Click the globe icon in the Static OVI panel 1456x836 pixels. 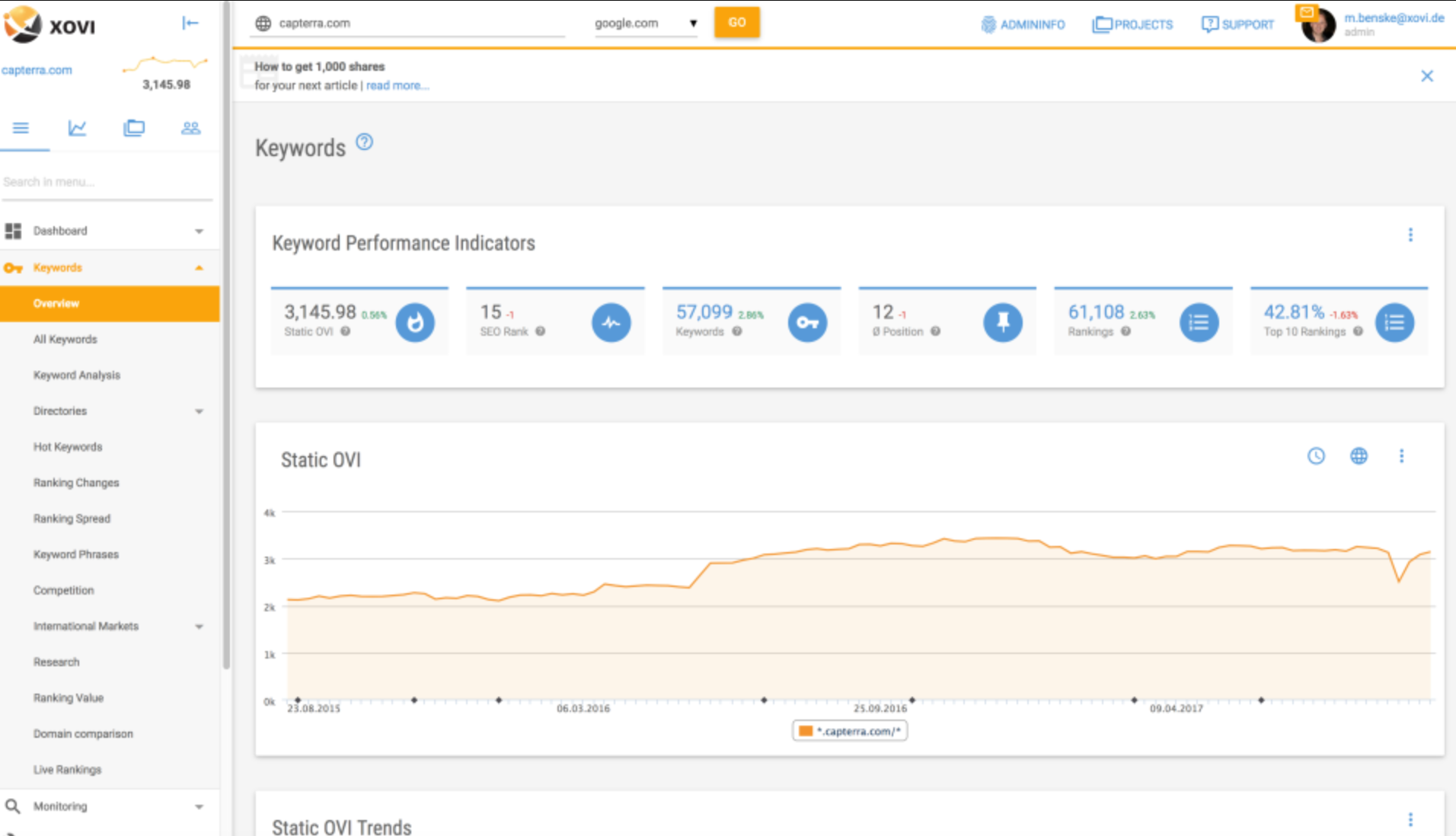coord(1359,456)
